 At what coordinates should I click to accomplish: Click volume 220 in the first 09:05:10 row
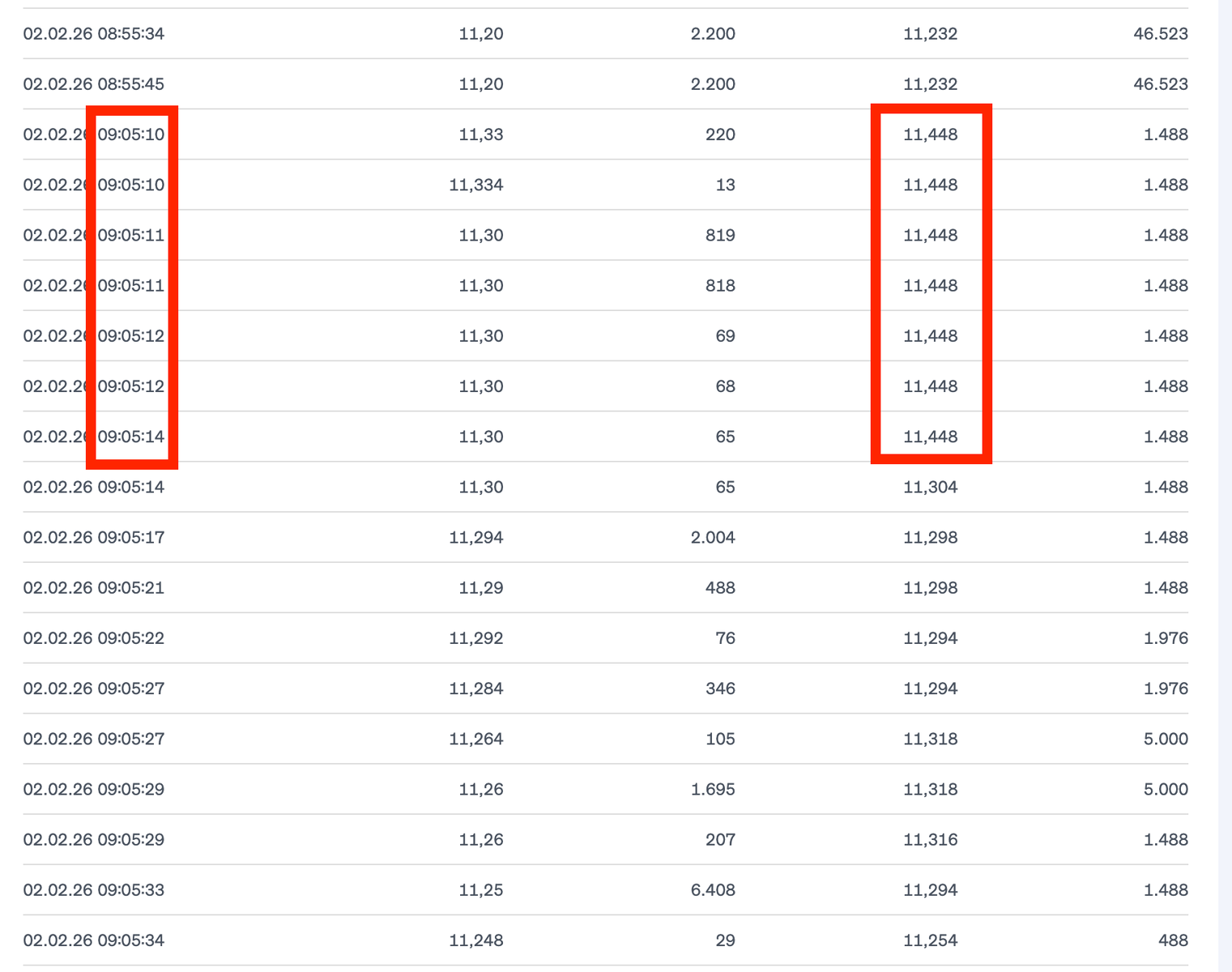point(720,134)
